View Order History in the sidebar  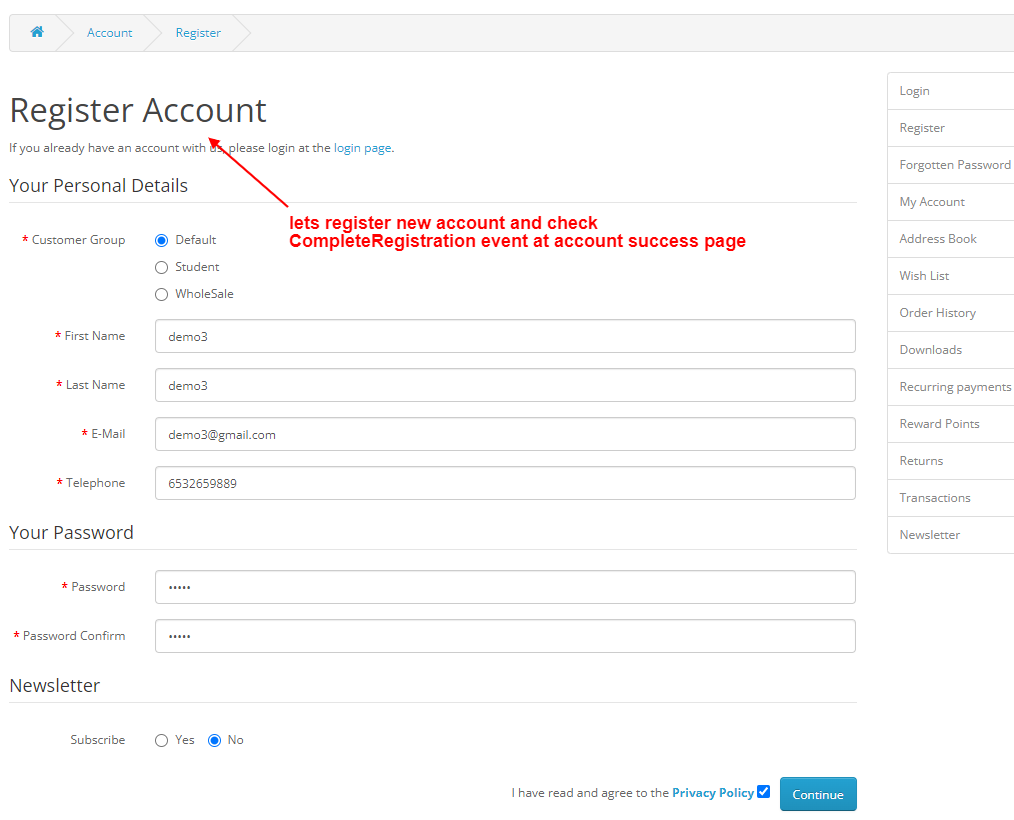[x=951, y=313]
